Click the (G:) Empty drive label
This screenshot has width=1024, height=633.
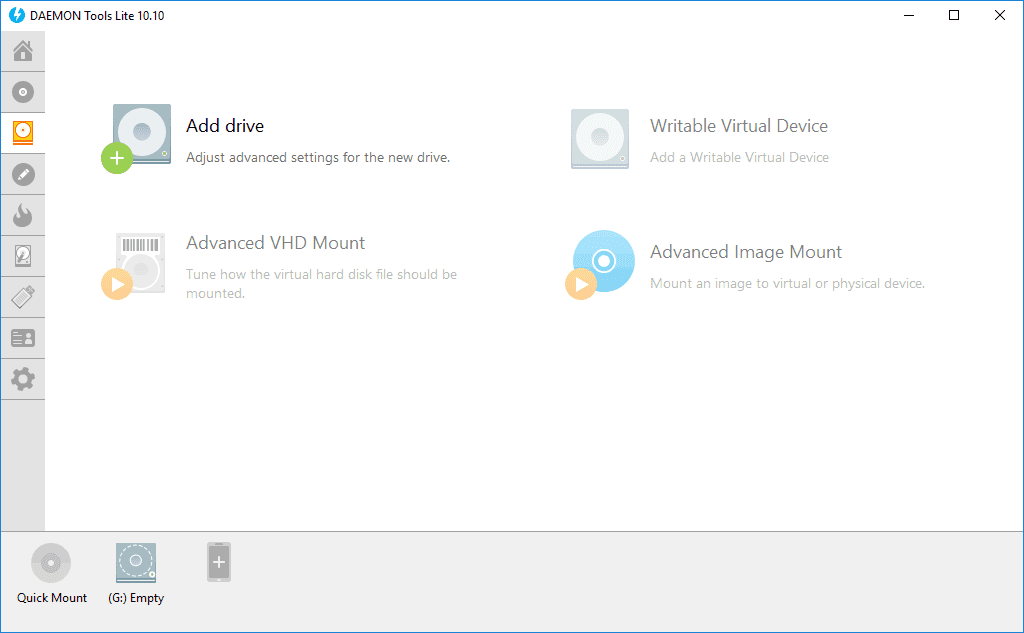point(136,598)
